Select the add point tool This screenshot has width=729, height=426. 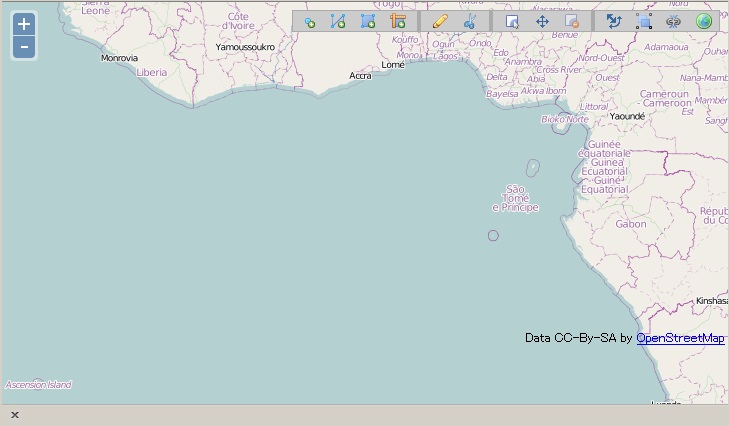310,22
